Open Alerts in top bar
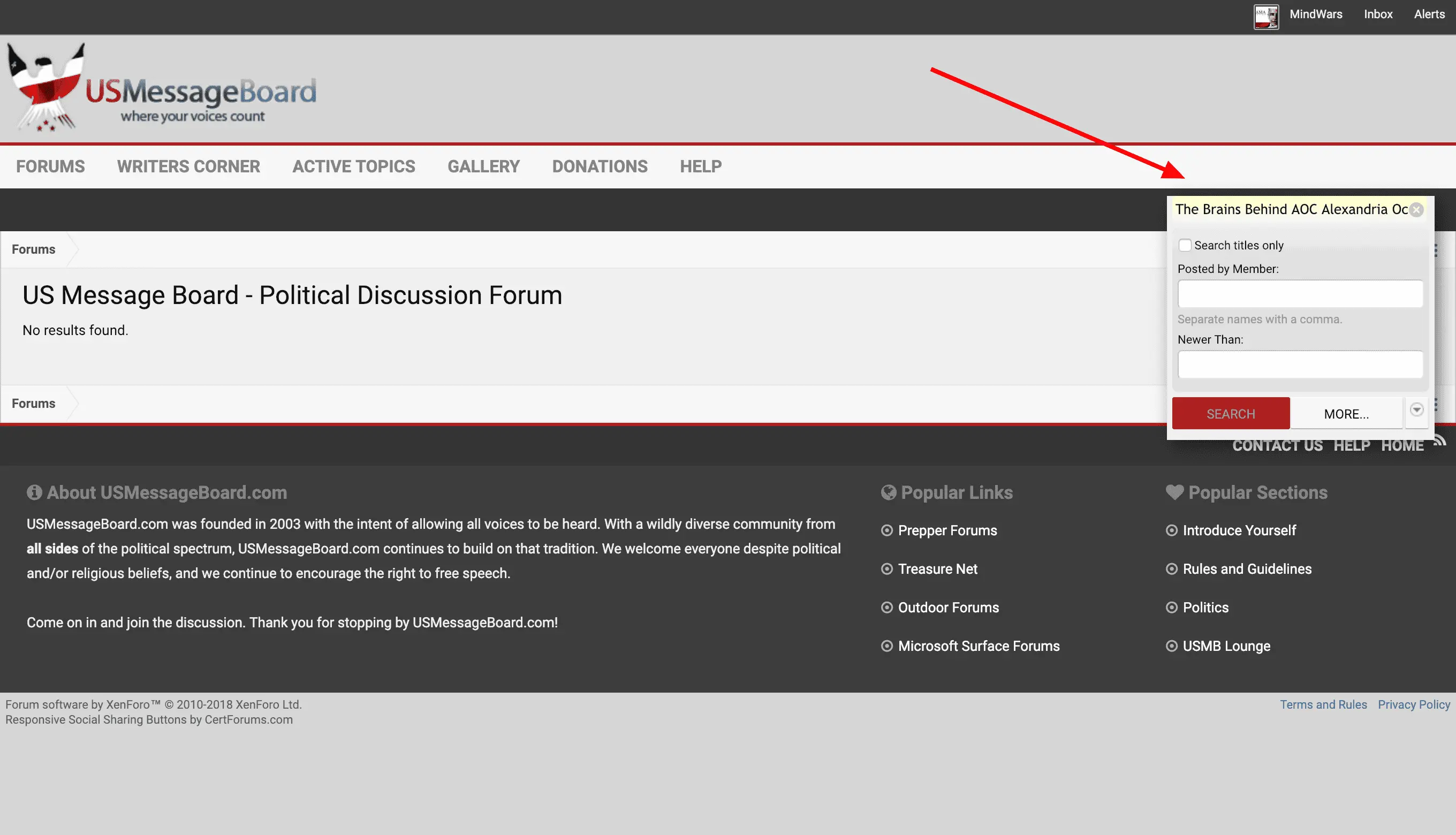The image size is (1456, 835). tap(1429, 14)
